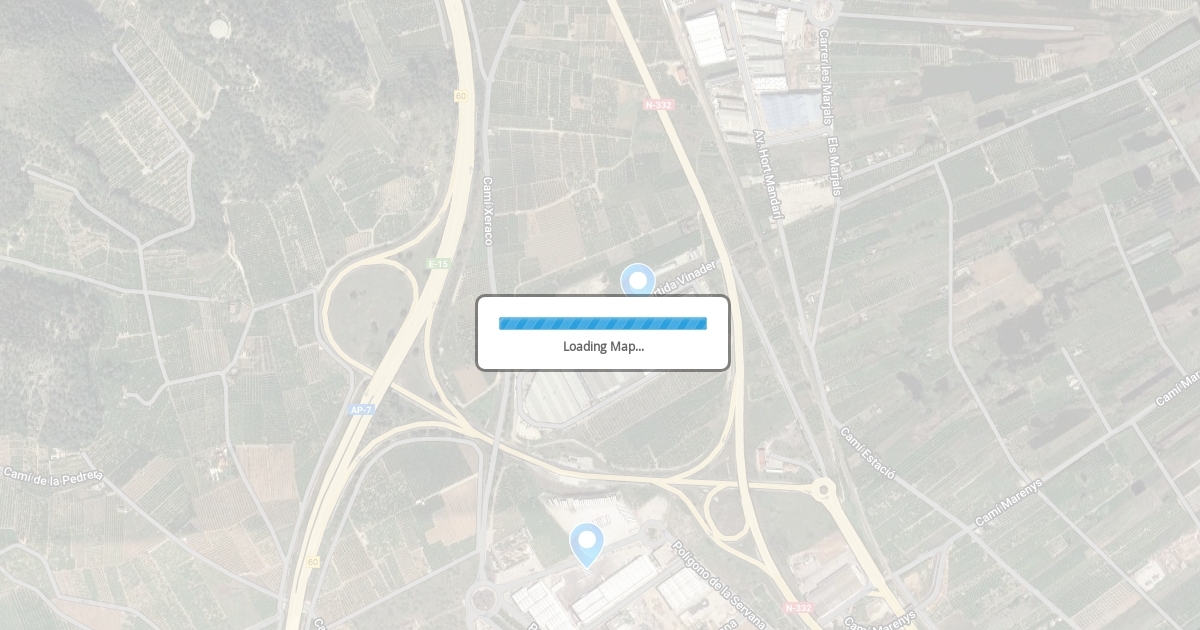This screenshot has height=630, width=1200.
Task: Click the E-15 route shield label
Action: click(x=438, y=264)
